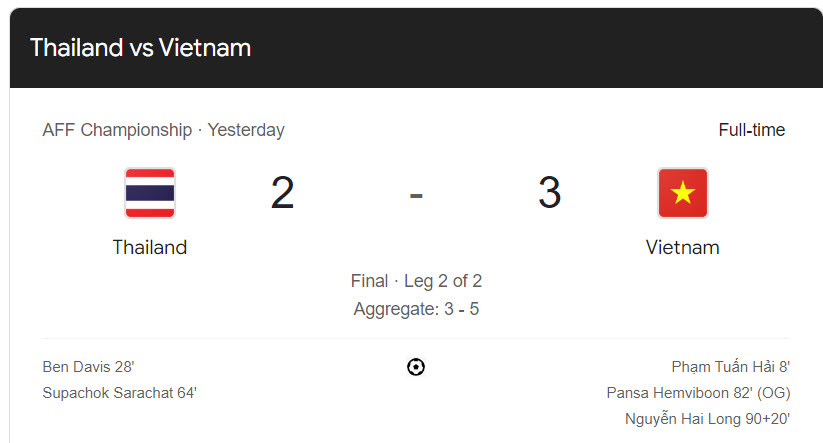Select goal scorer Ben Davis 28'
Image resolution: width=823 pixels, height=443 pixels.
(88, 367)
